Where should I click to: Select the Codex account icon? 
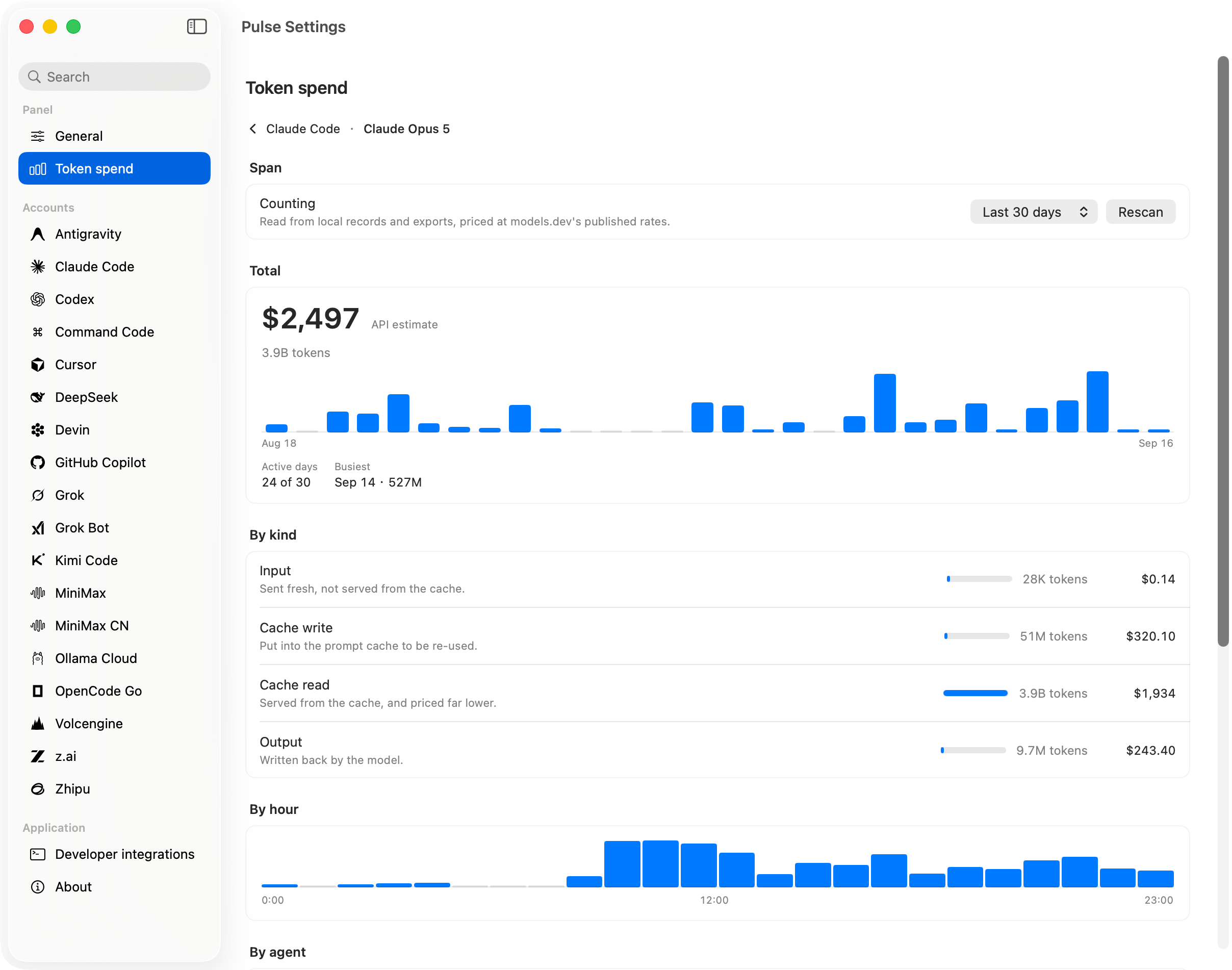tap(37, 299)
